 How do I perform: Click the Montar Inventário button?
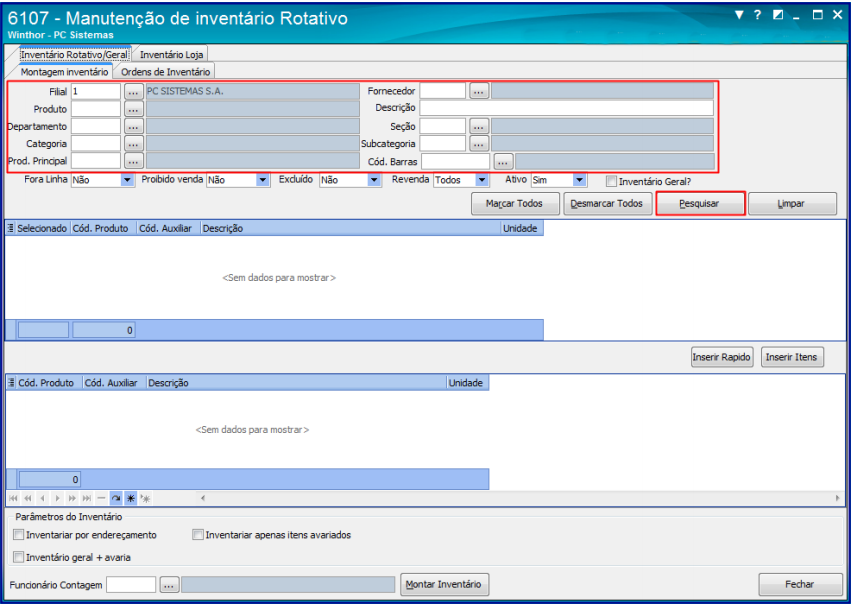pos(444,584)
